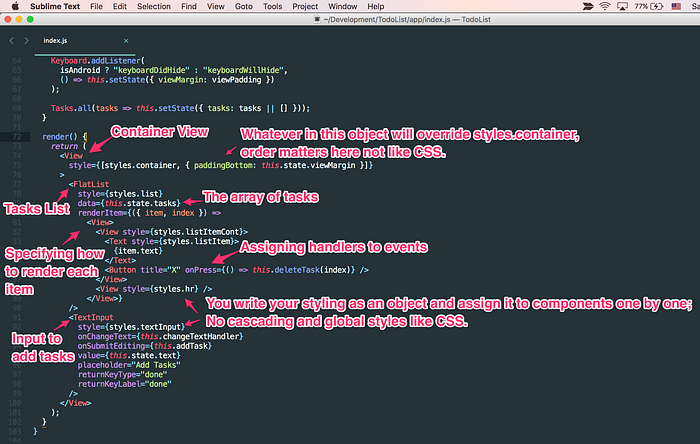Click 'paddingBottom' property in code
The width and height of the screenshot is (700, 444).
click(x=223, y=165)
